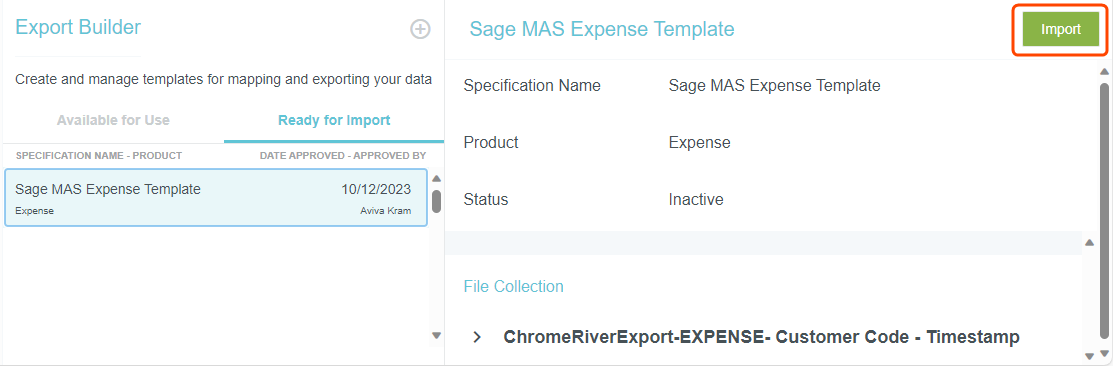The height and width of the screenshot is (366, 1113).
Task: Click the Create and manage templates description
Action: point(224,79)
